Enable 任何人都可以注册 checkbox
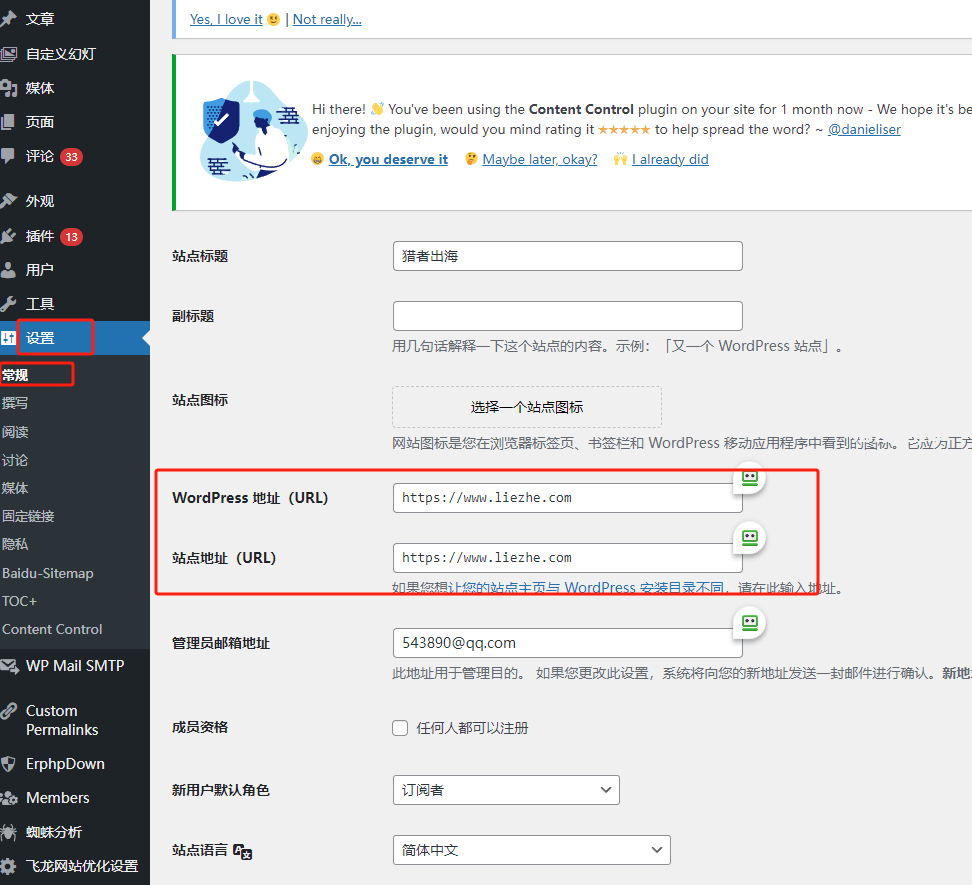Viewport: 972px width, 885px height. (x=400, y=728)
